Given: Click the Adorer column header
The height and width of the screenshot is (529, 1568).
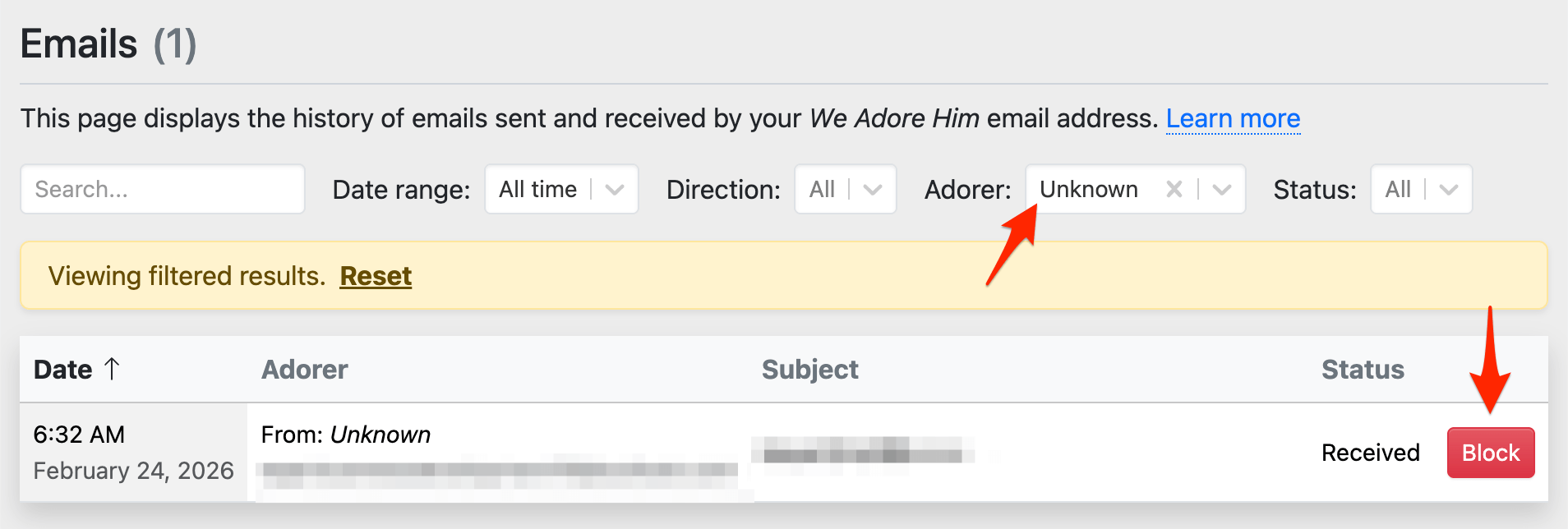Looking at the screenshot, I should 305,370.
